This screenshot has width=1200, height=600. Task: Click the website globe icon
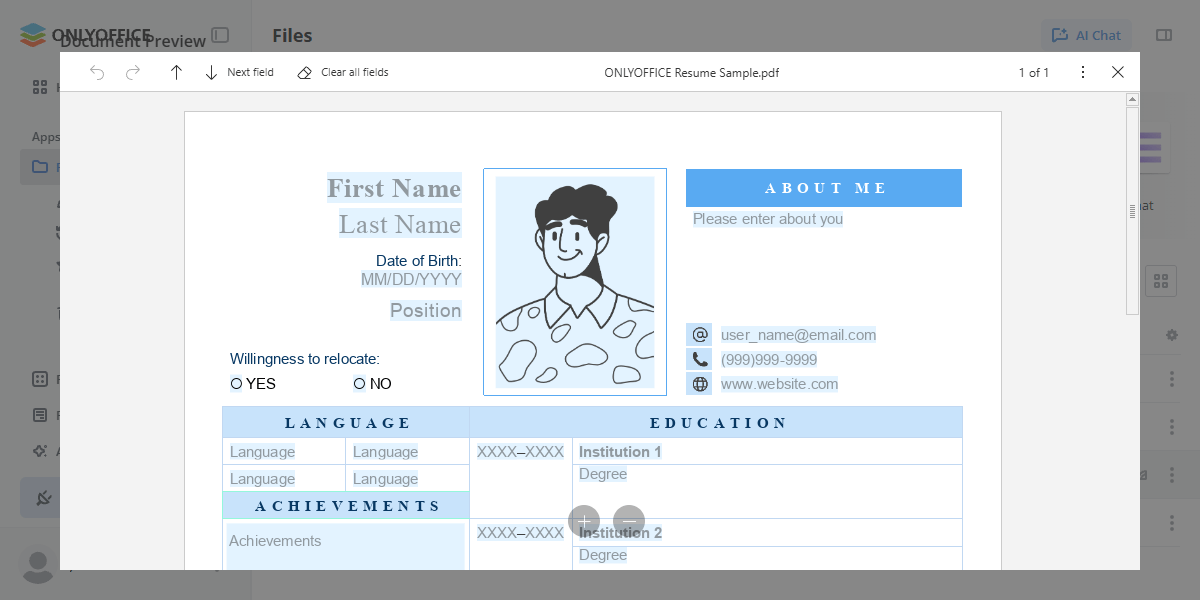click(699, 384)
